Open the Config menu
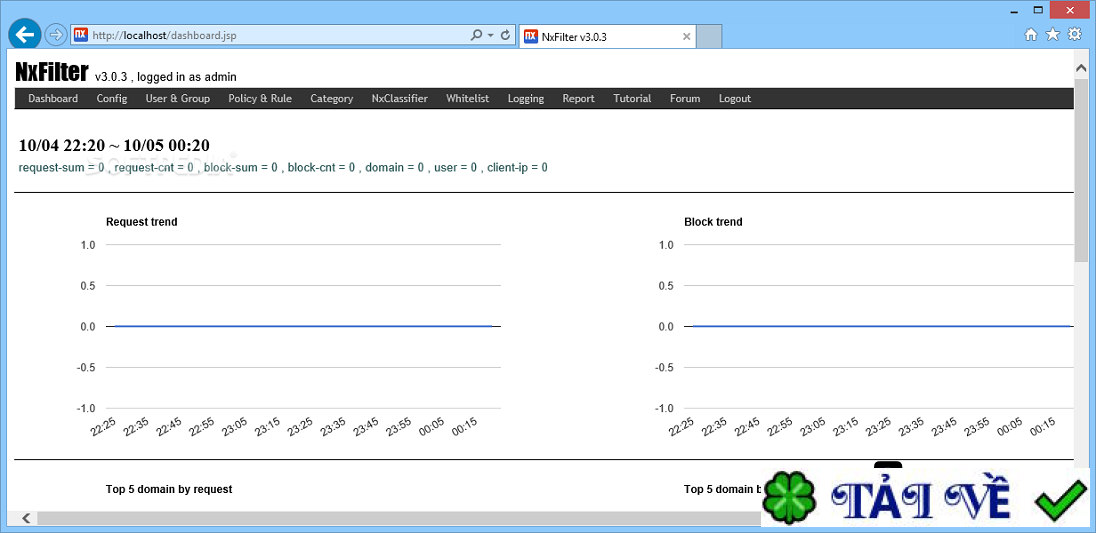Screen dimensions: 1096x533 [x=111, y=99]
